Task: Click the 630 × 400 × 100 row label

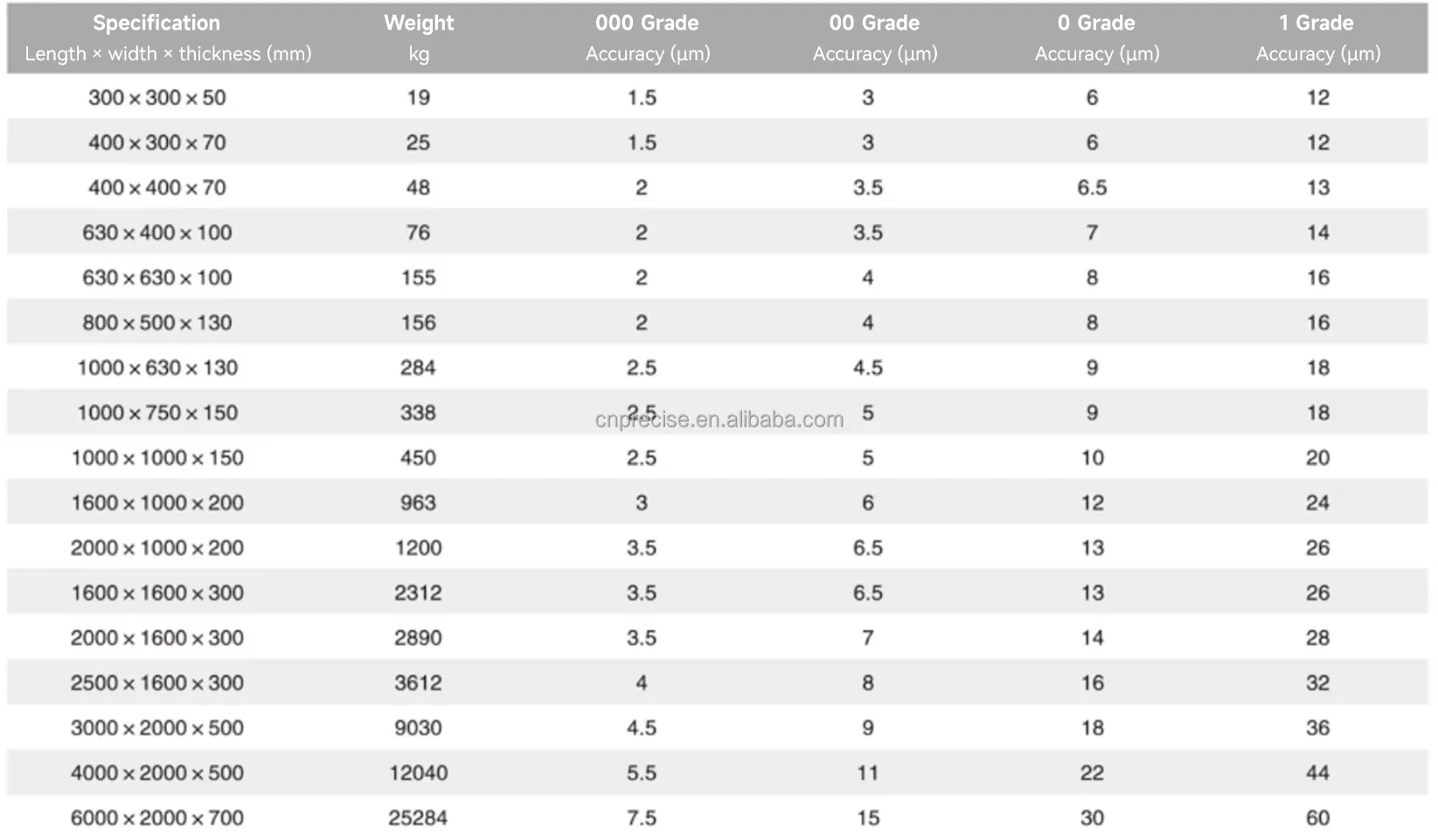Action: click(157, 233)
